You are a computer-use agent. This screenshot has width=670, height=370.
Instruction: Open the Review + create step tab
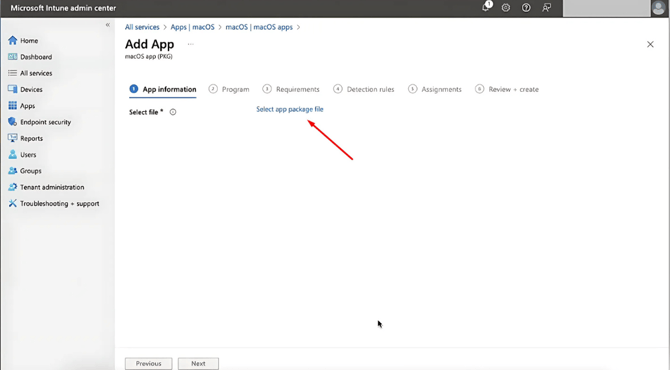pyautogui.click(x=507, y=89)
